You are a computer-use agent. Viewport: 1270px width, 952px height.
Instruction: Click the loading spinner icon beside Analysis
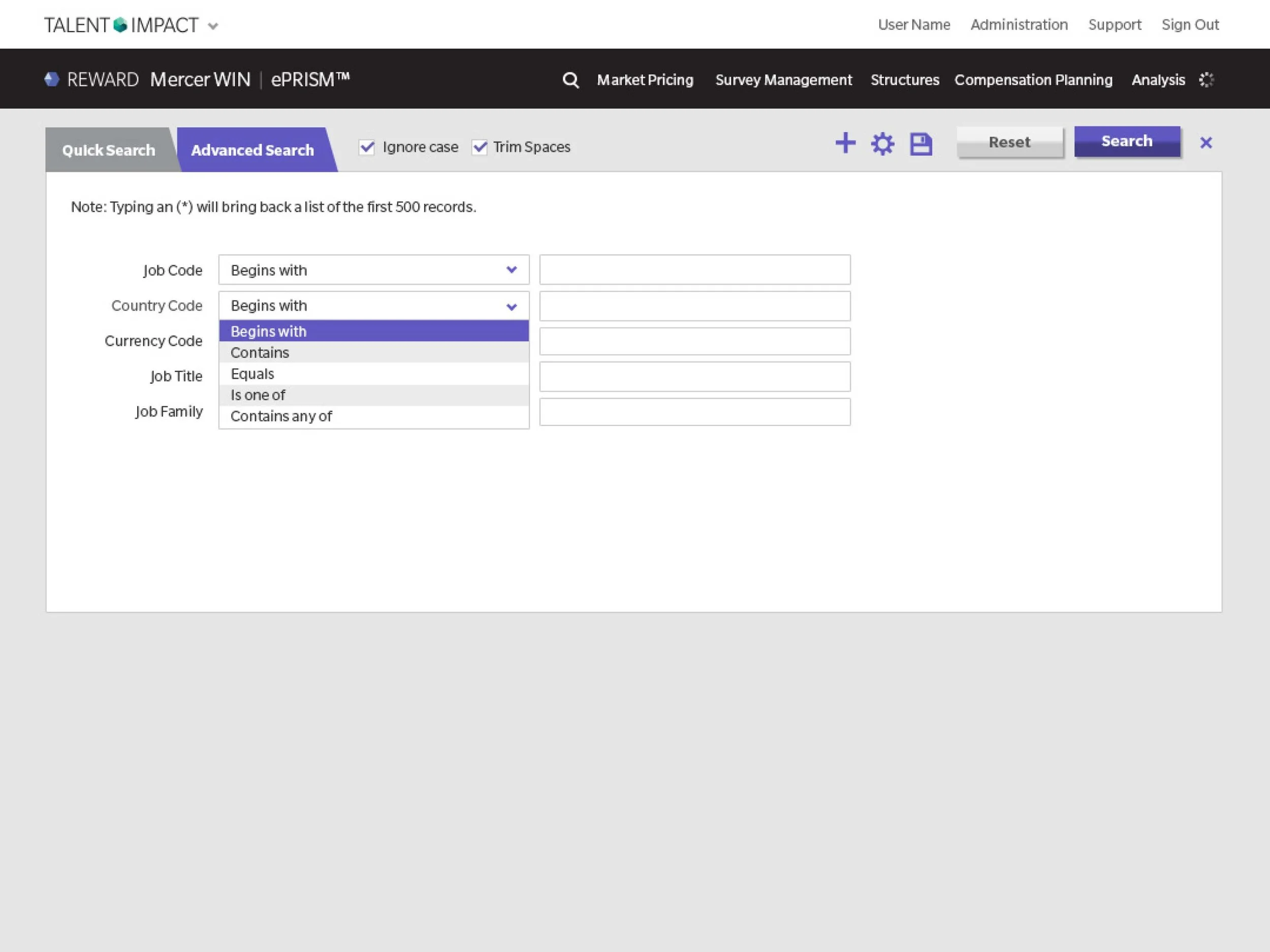click(x=1206, y=80)
